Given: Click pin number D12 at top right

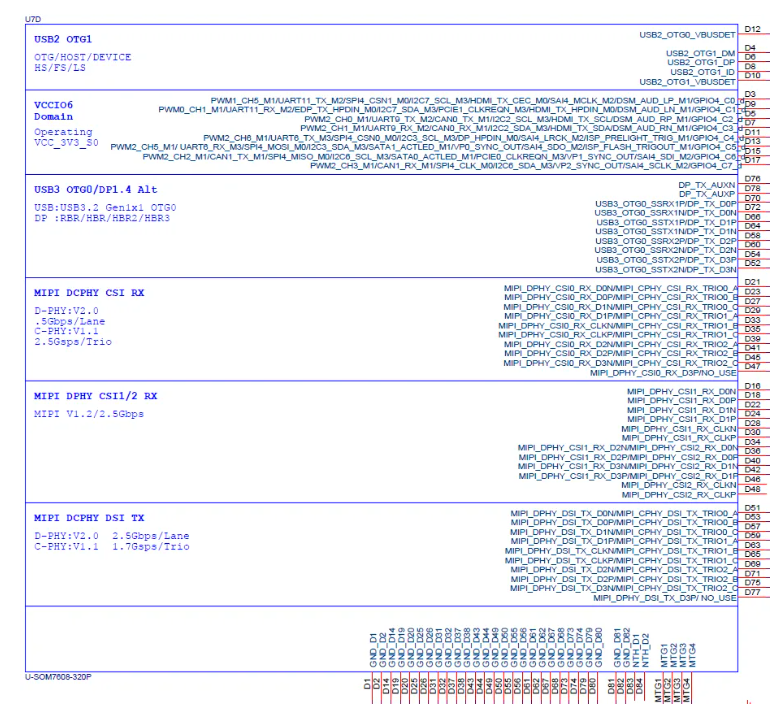Looking at the screenshot, I should (x=752, y=29).
